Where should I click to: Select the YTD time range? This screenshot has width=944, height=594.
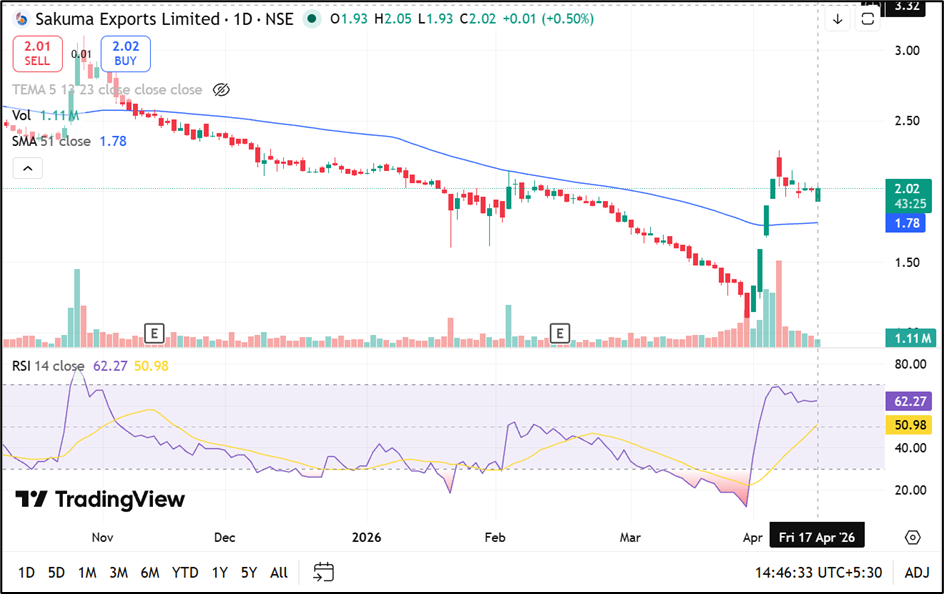185,572
